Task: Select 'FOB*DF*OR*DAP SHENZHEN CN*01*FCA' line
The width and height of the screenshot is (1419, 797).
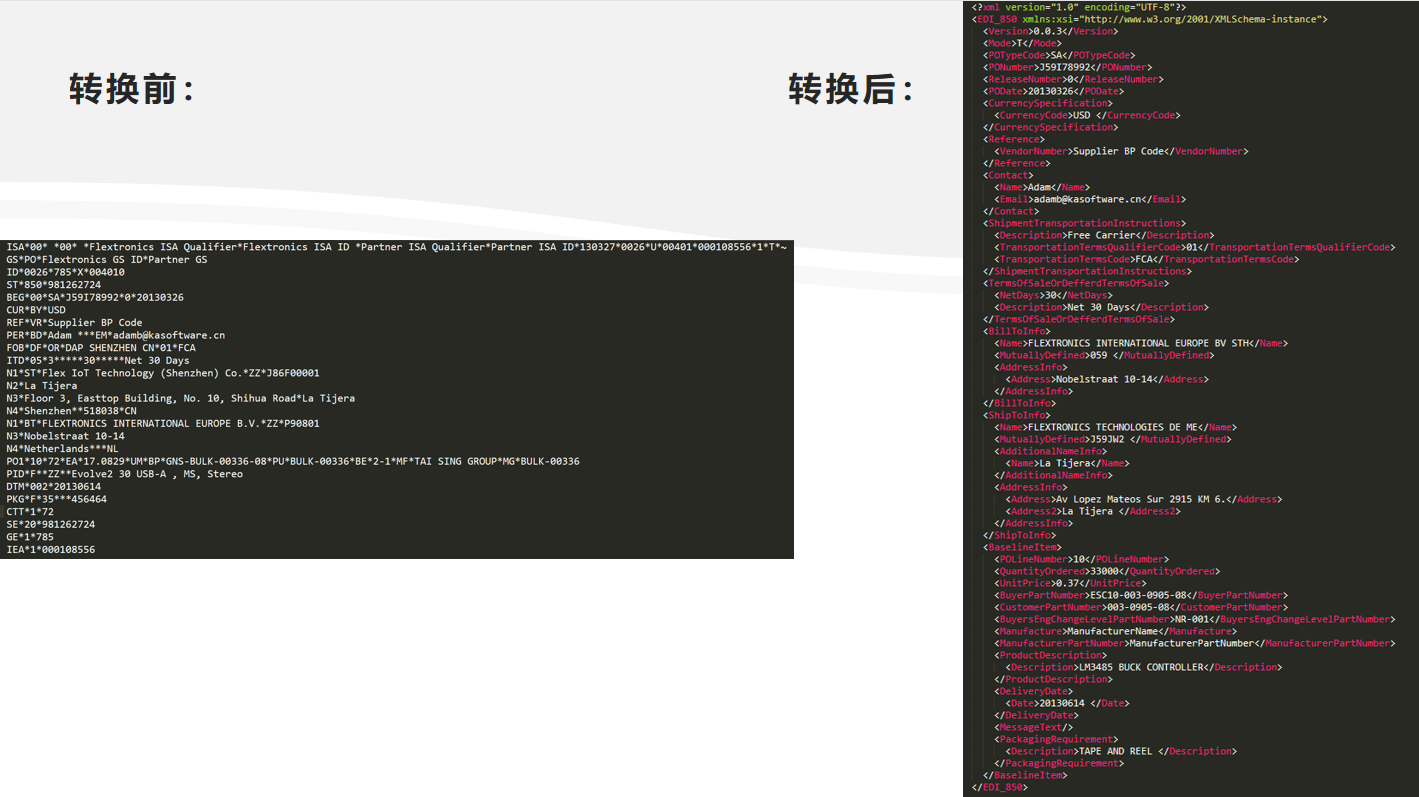Action: click(101, 348)
